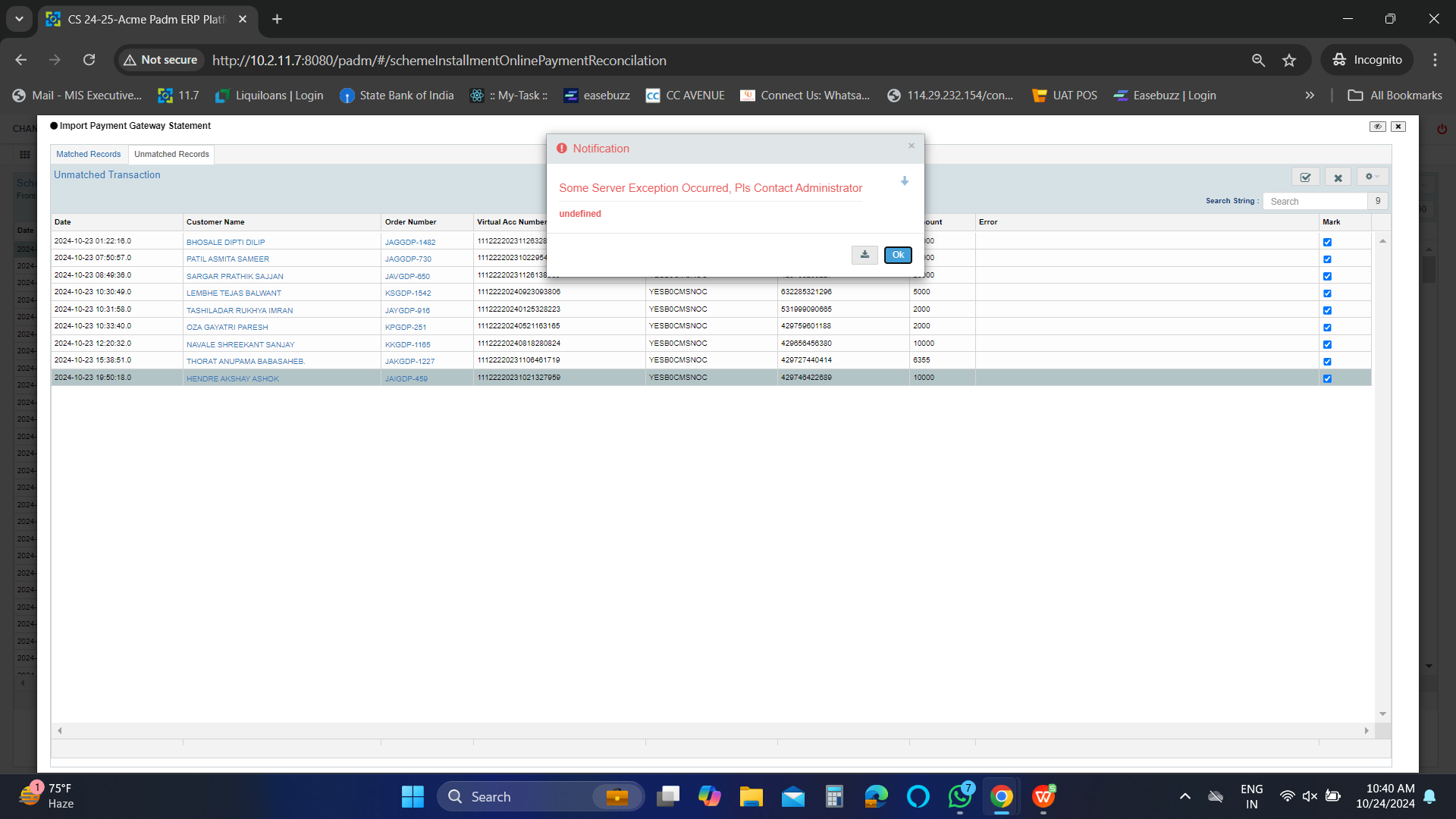Screen dimensions: 1456x819
Task: Uncheck Mark for NAVALE SHREEKANT SANJAY row
Action: (1327, 344)
